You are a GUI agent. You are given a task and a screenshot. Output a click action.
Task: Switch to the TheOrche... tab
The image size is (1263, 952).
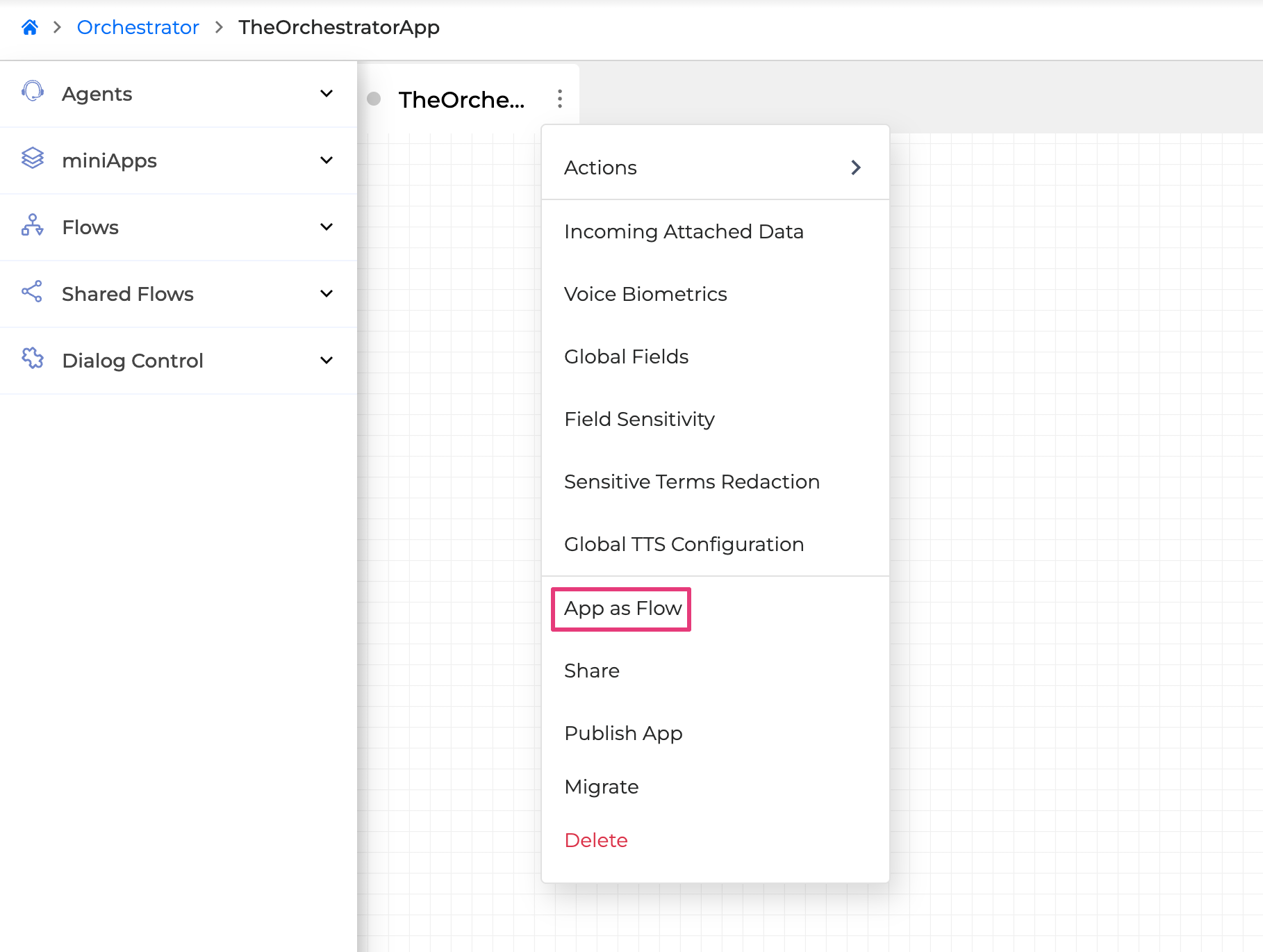pyautogui.click(x=461, y=99)
